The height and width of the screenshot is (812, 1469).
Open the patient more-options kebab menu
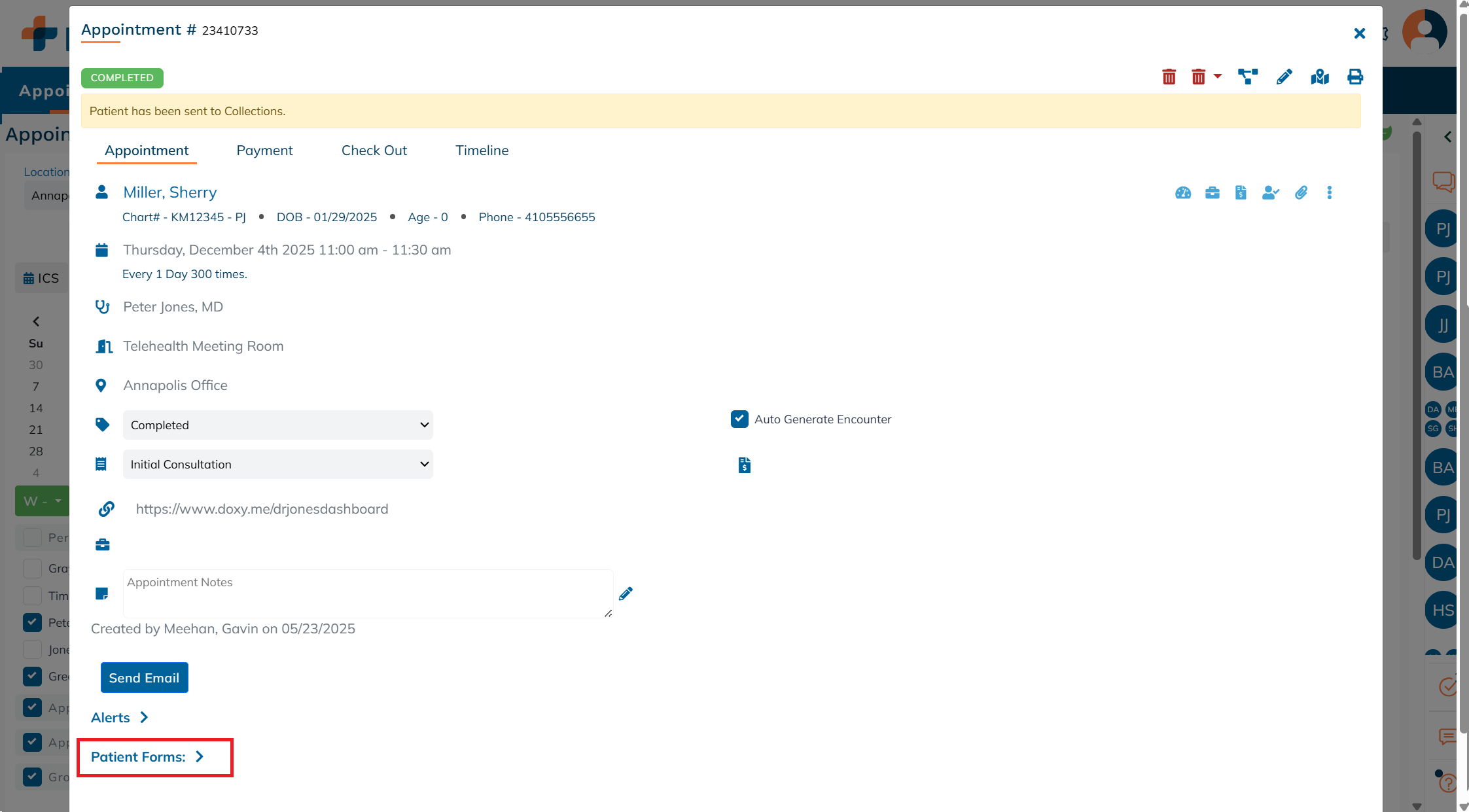tap(1329, 192)
